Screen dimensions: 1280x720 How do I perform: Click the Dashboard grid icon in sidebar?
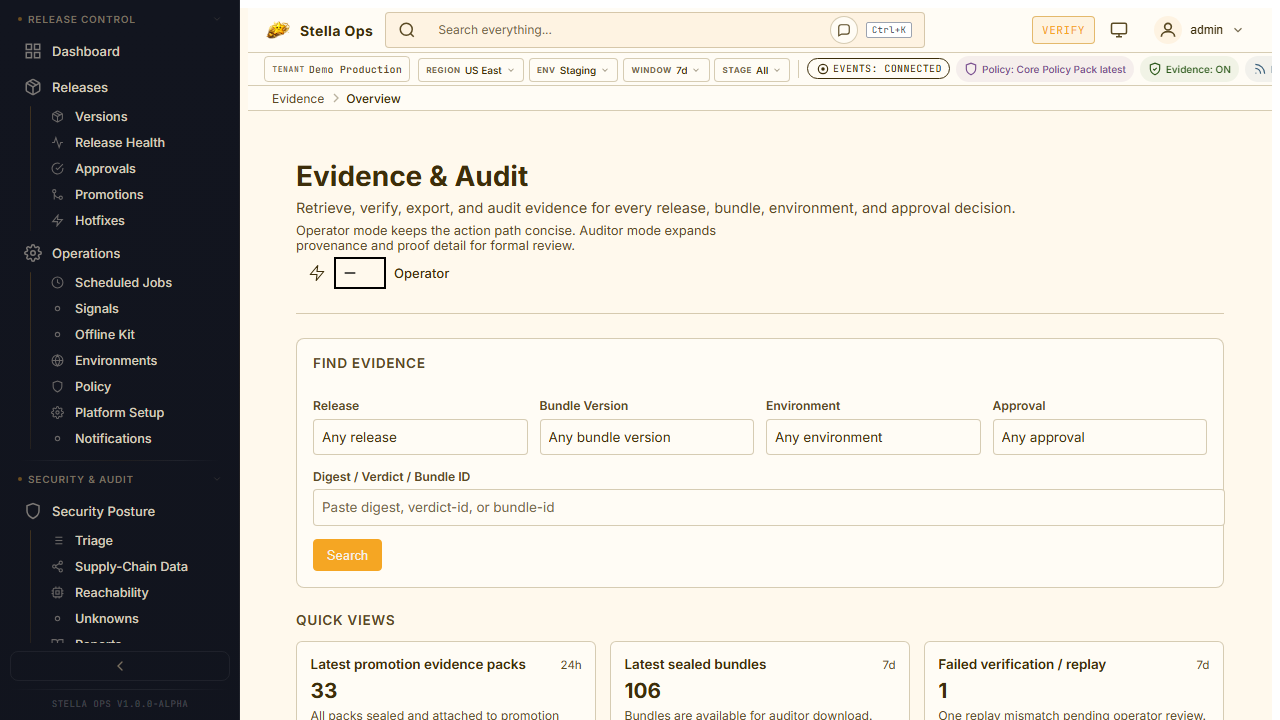click(33, 51)
